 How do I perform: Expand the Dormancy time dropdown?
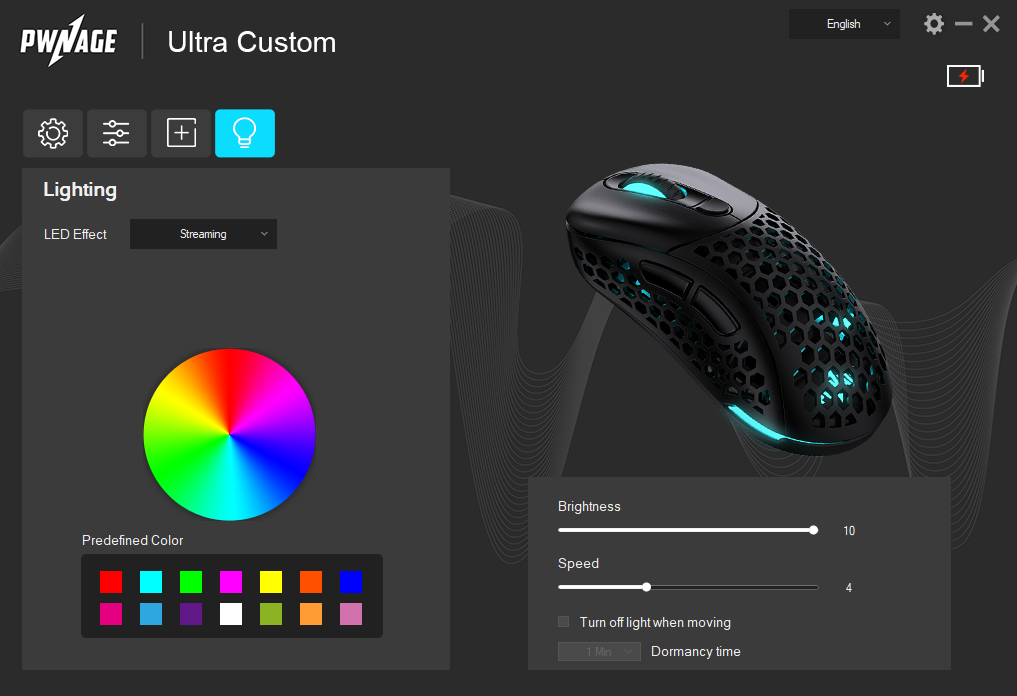click(599, 651)
